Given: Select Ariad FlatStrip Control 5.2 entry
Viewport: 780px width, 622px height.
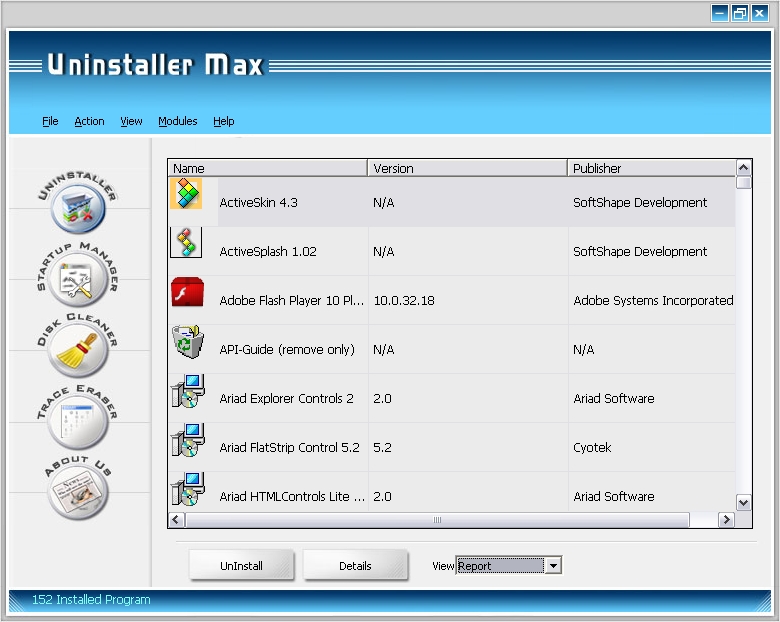Looking at the screenshot, I should click(290, 447).
